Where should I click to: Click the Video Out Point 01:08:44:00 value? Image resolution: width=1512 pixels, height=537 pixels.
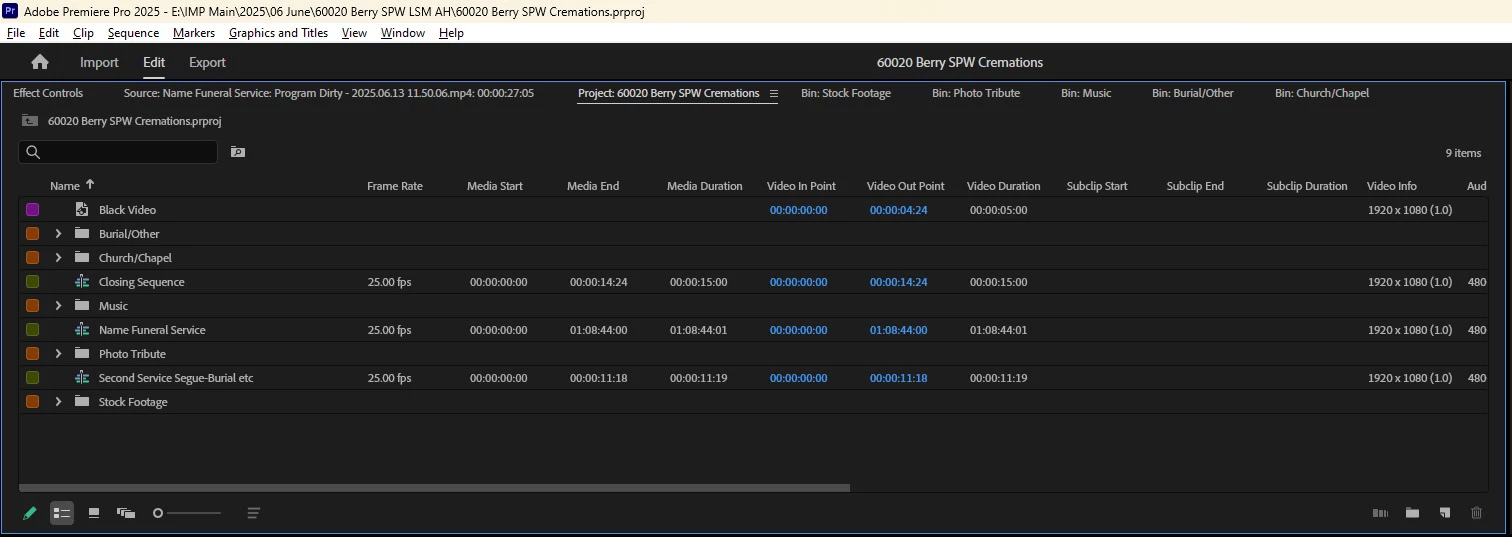[898, 330]
